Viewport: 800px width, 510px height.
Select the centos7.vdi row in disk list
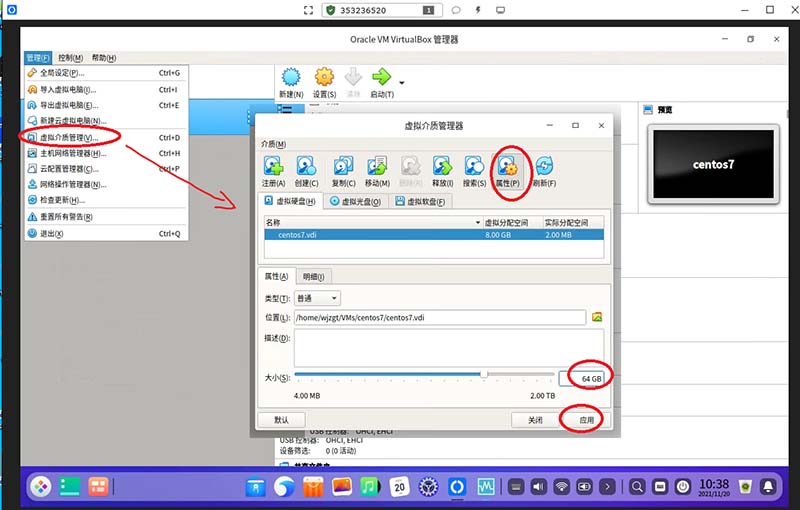(x=434, y=235)
